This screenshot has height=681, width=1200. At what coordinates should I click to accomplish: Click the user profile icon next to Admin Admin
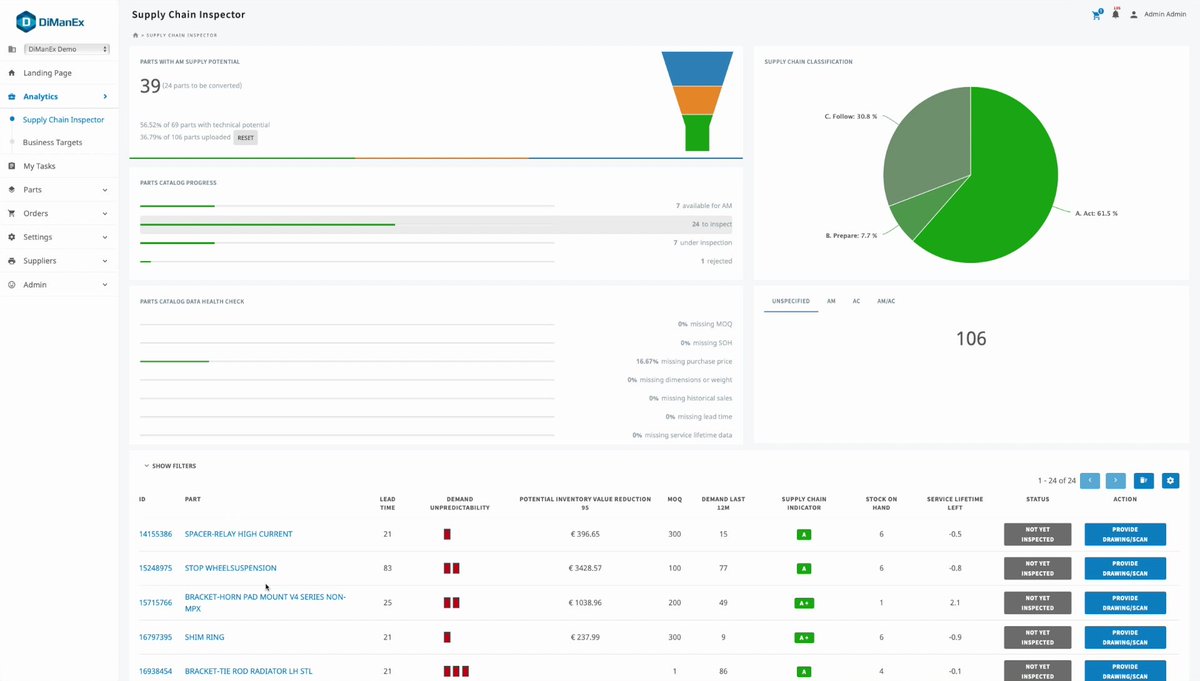click(x=1134, y=15)
